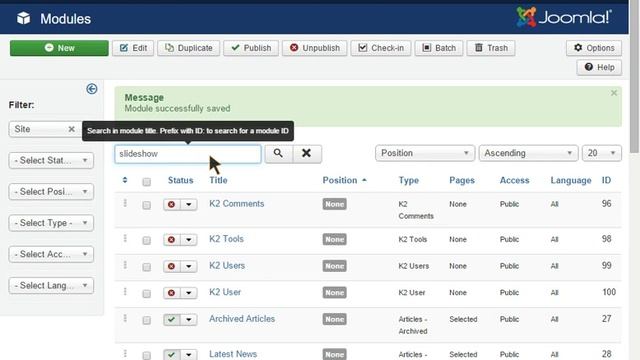Click the Edit toolbar button
Screen dimensions: 640x360
133,48
